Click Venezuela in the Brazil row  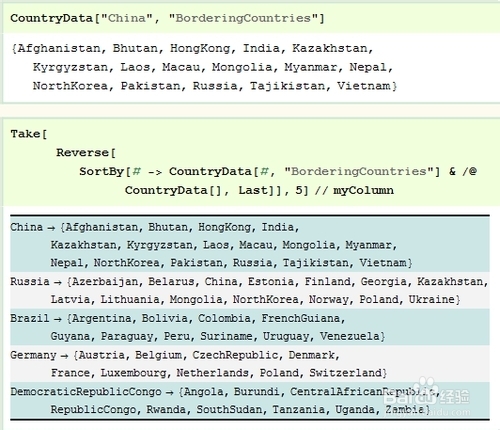[x=350, y=336]
